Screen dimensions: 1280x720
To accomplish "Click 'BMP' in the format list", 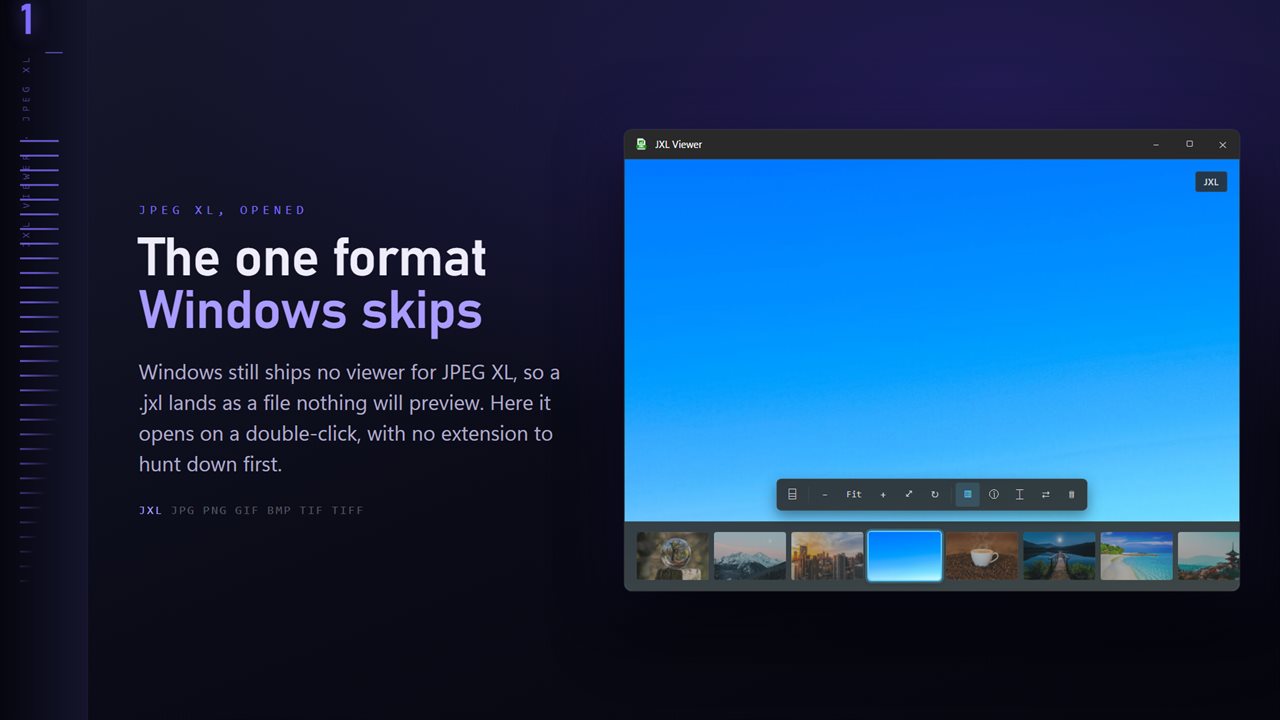I will click(279, 510).
